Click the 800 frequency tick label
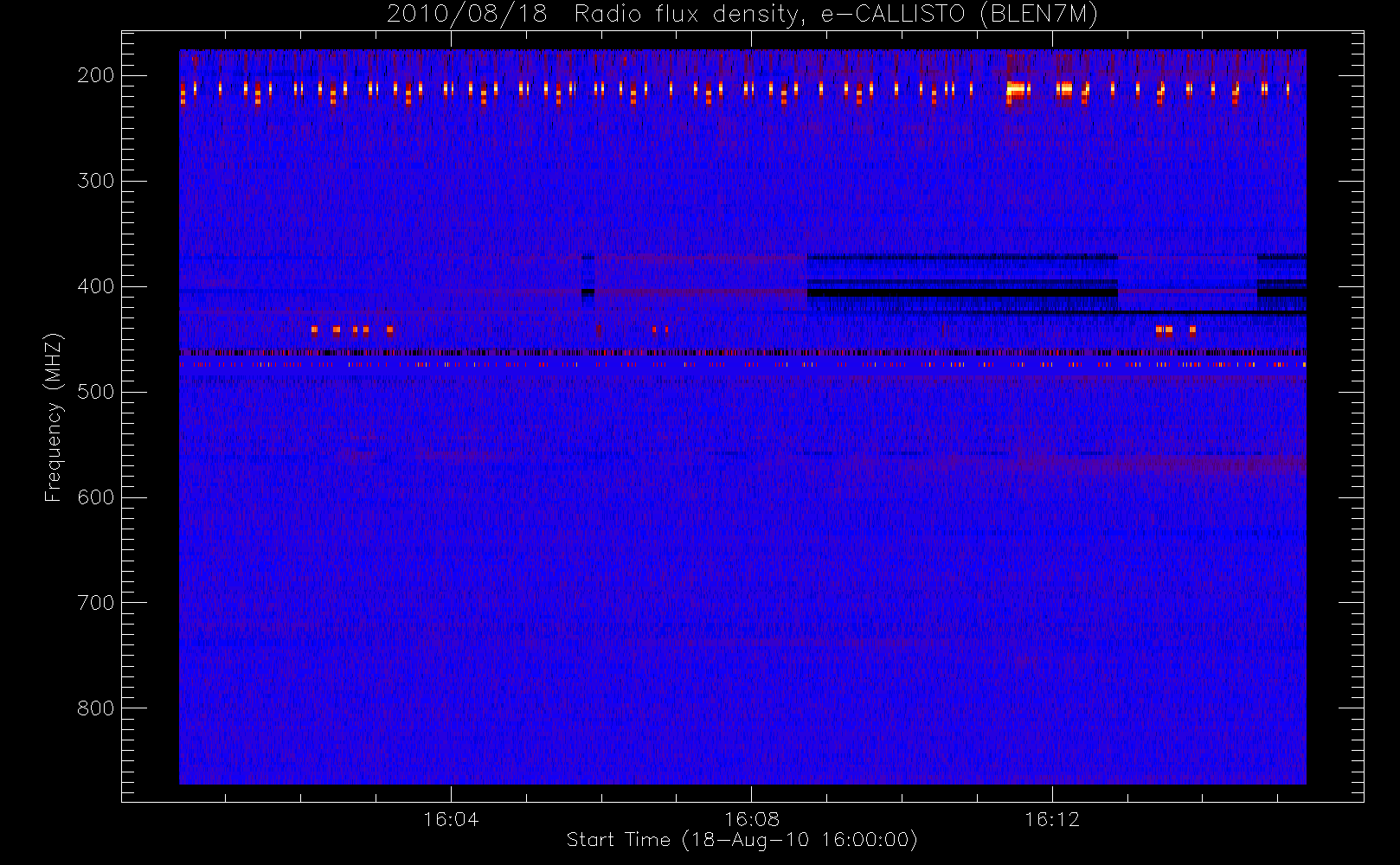1400x865 pixels. coord(95,708)
